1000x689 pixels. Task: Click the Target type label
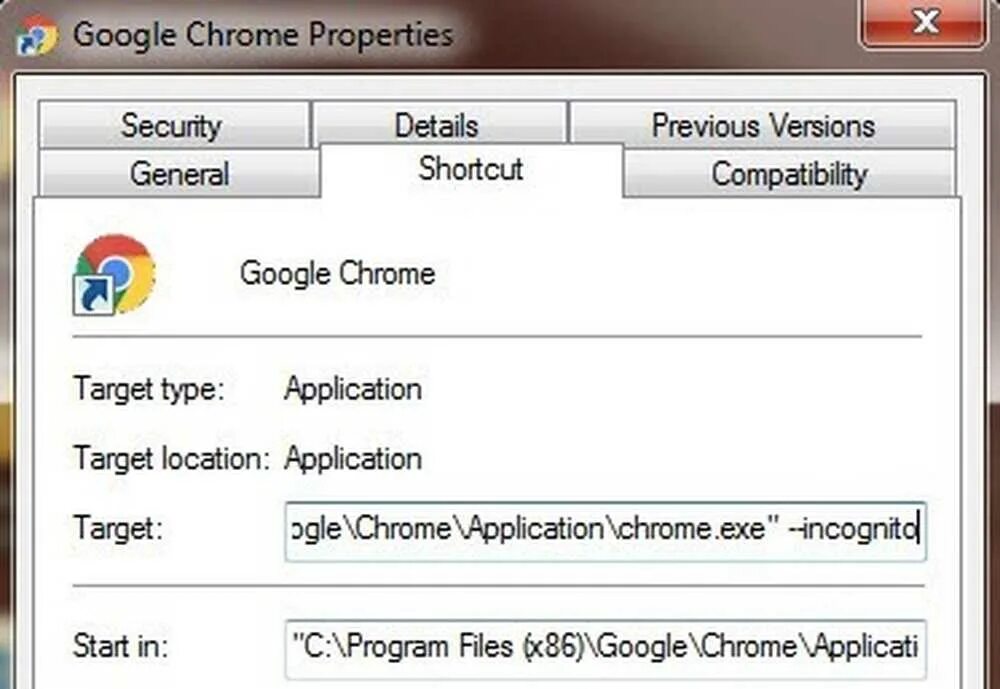coord(149,389)
